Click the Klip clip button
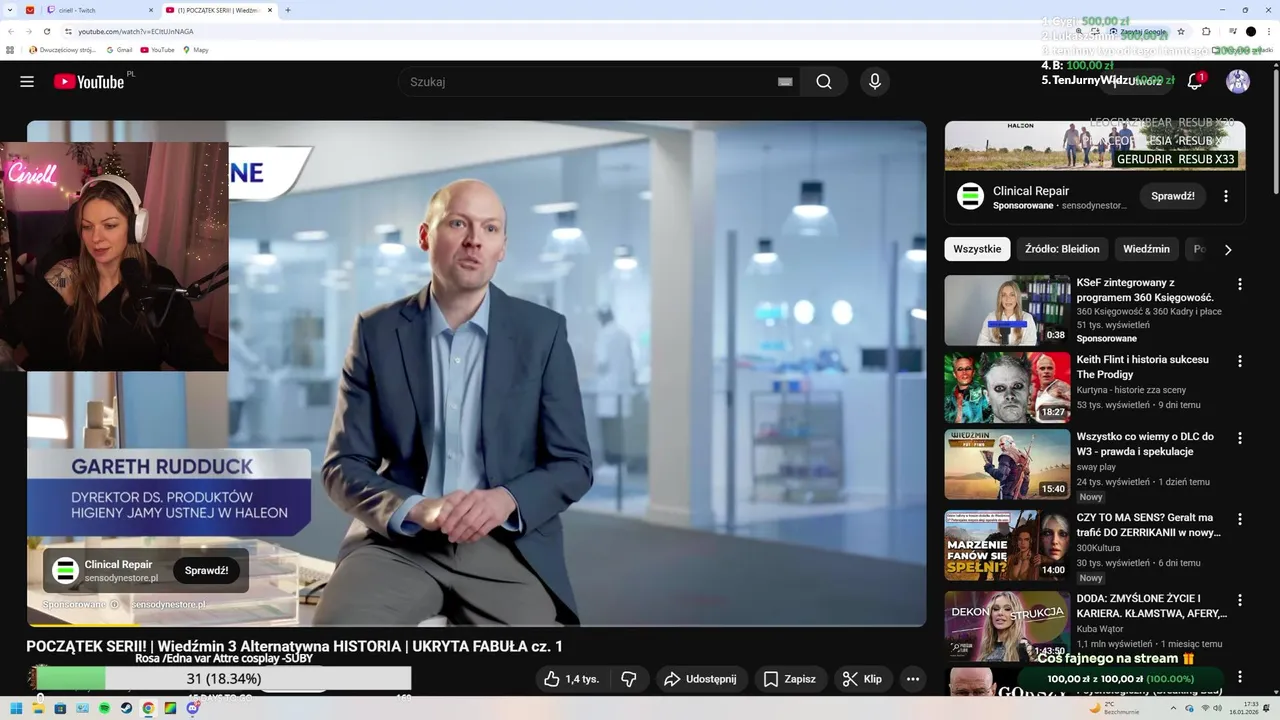1280x720 pixels. tap(862, 679)
